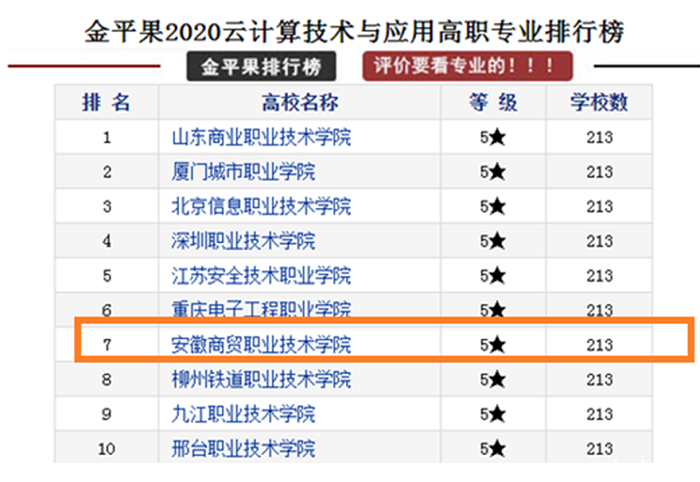Click the 等级 column header
Viewport: 700px width, 482px height.
tap(493, 102)
